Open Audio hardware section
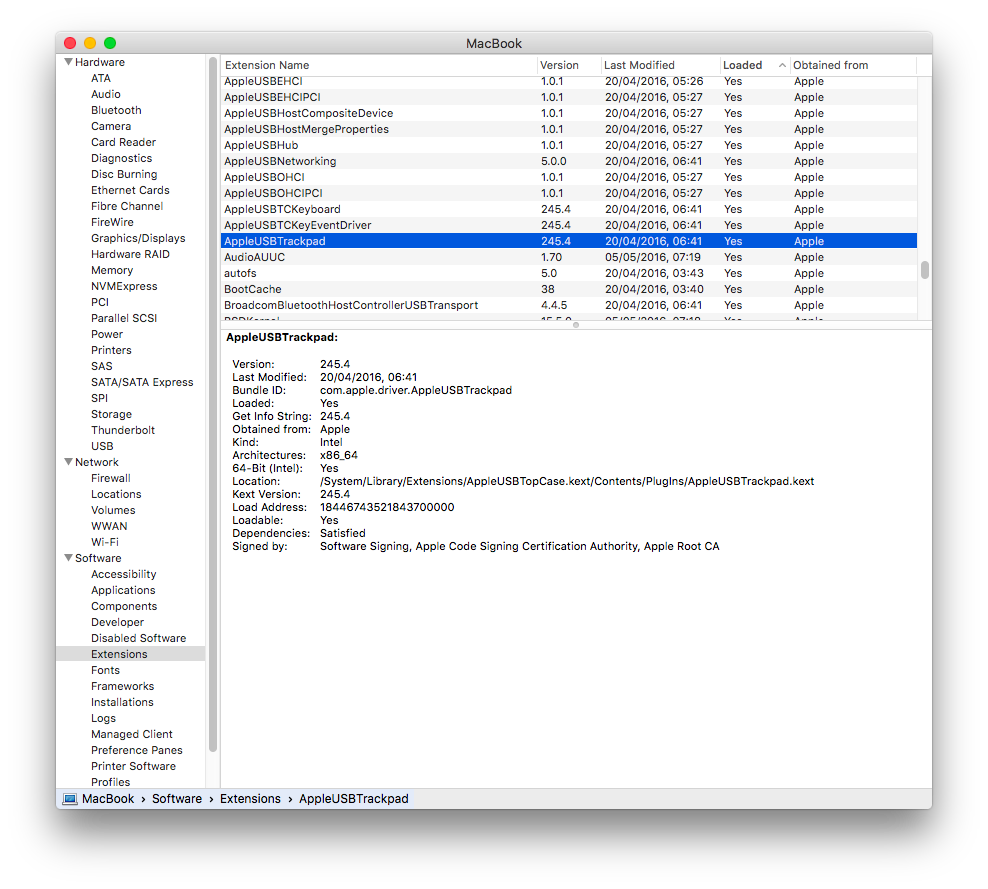The image size is (988, 889). 106,94
